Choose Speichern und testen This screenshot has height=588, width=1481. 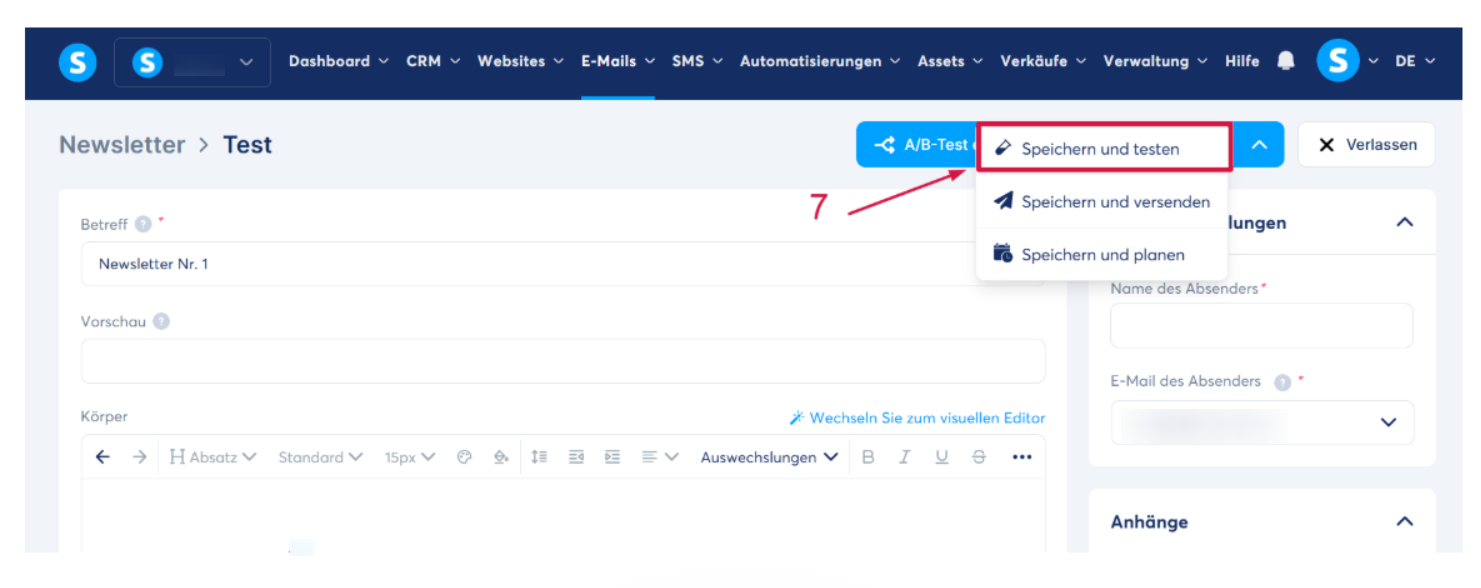tap(1103, 148)
